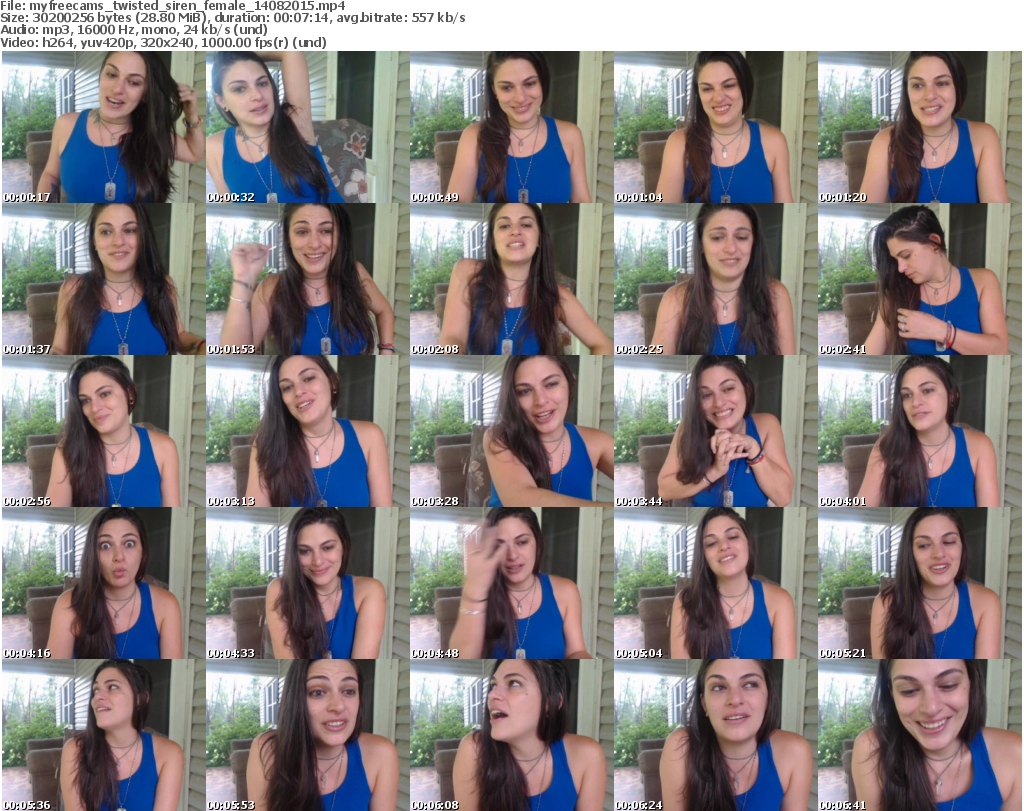
Task: Pick the frame at 00:01:53
Action: [x=308, y=279]
